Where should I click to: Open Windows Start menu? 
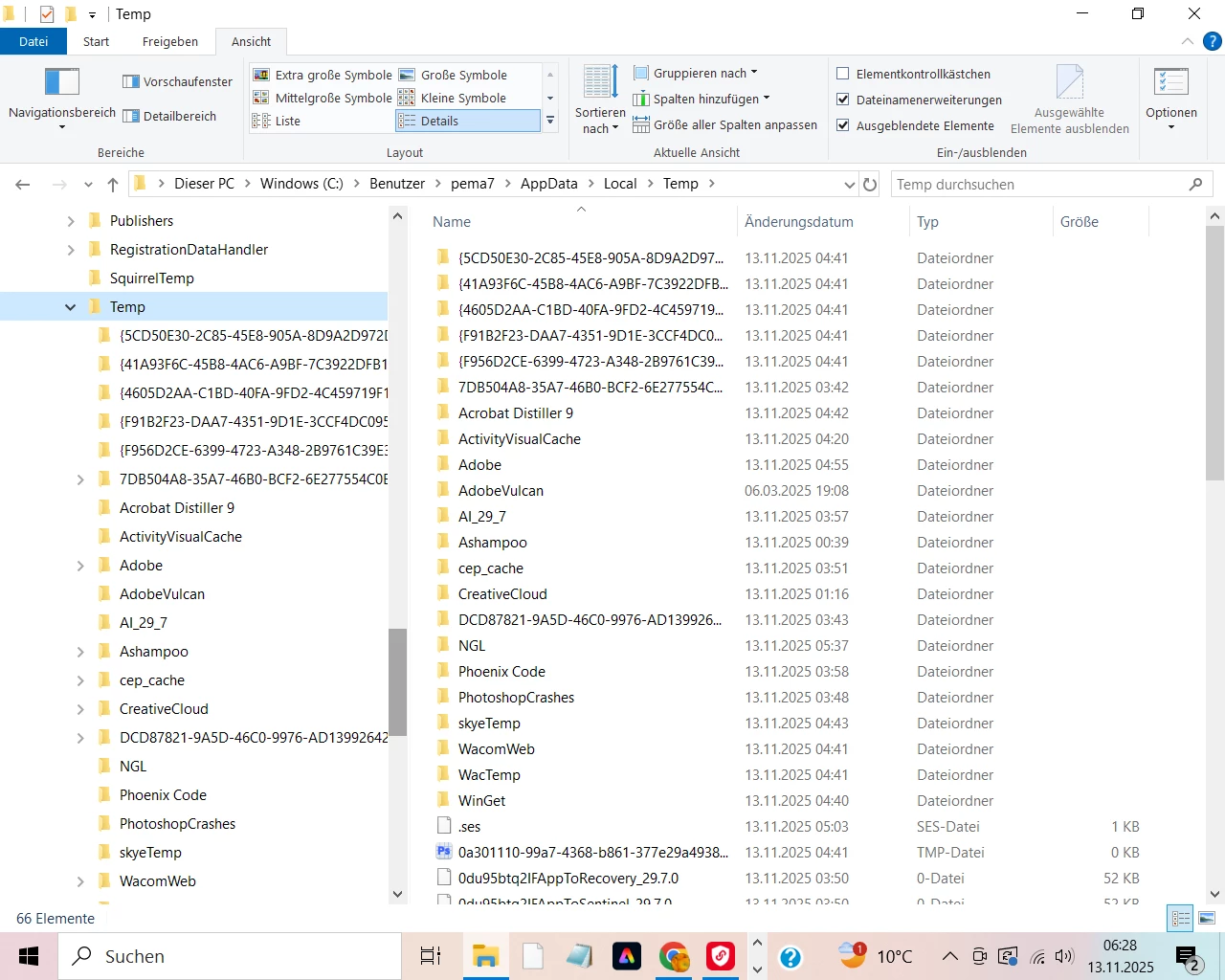[29, 956]
